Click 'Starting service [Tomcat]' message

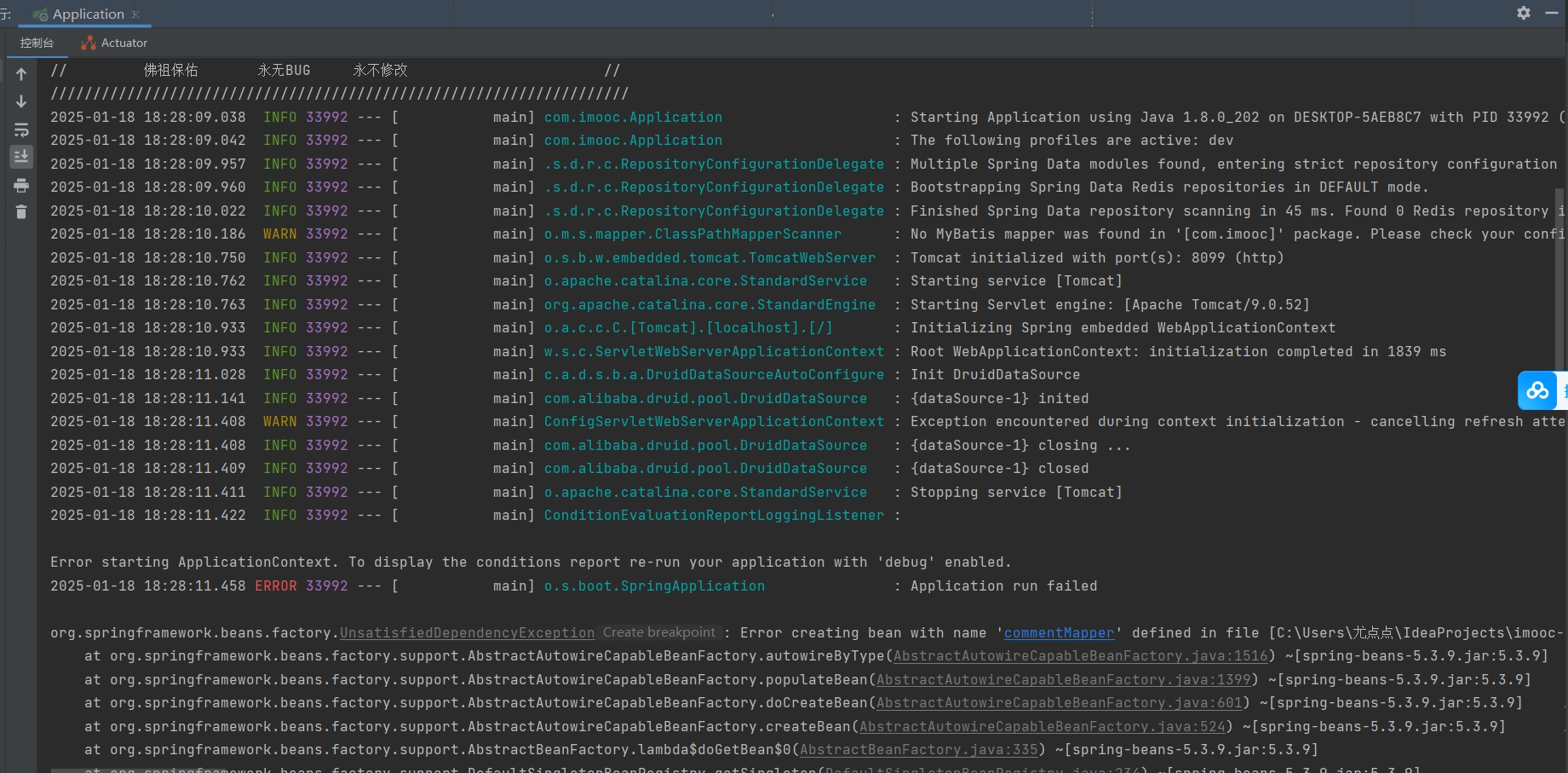point(1016,281)
